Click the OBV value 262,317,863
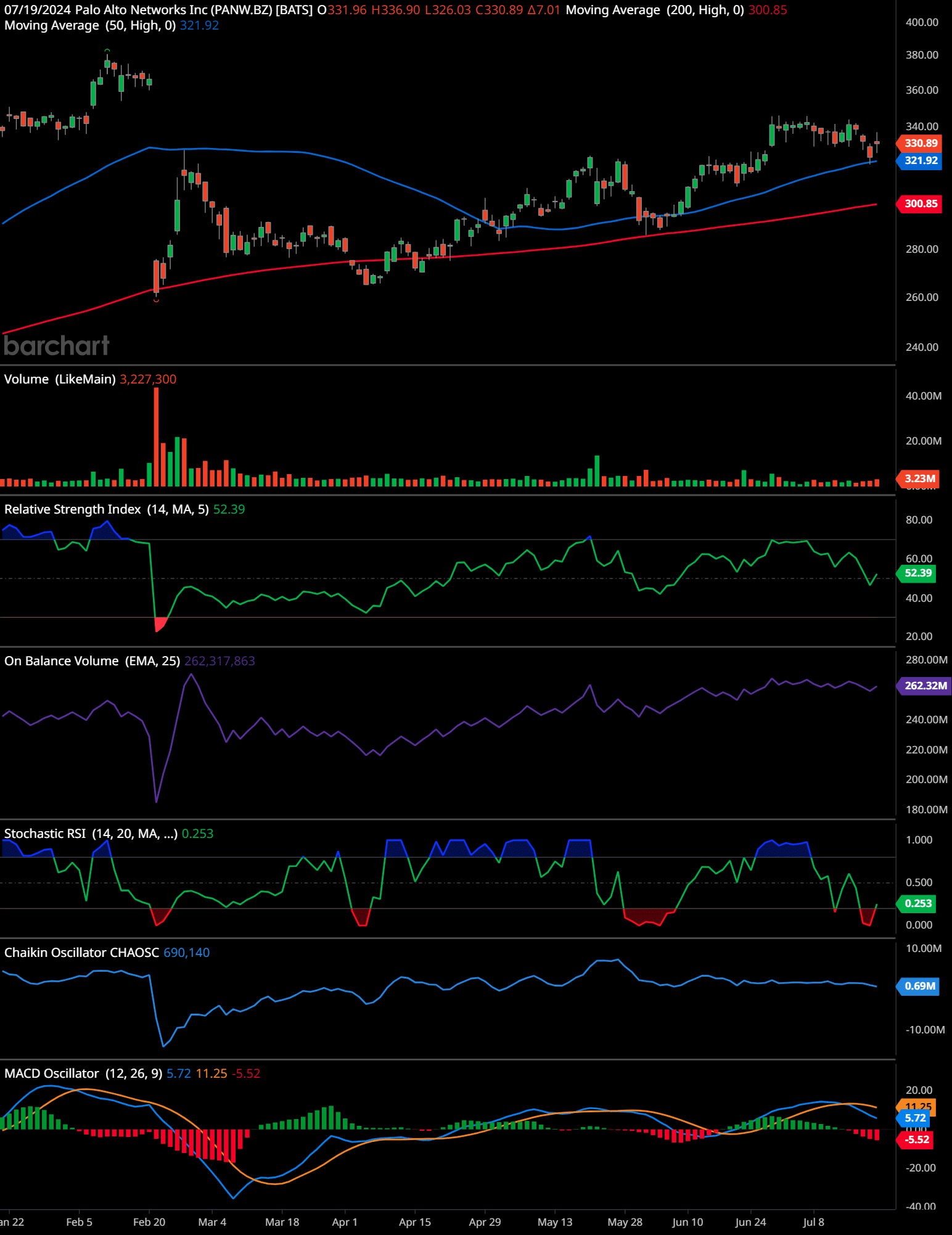952x1235 pixels. [x=220, y=661]
